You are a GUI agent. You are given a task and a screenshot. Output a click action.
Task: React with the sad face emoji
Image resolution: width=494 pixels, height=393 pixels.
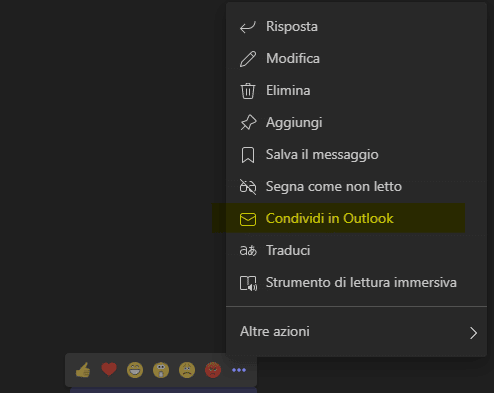[187, 370]
